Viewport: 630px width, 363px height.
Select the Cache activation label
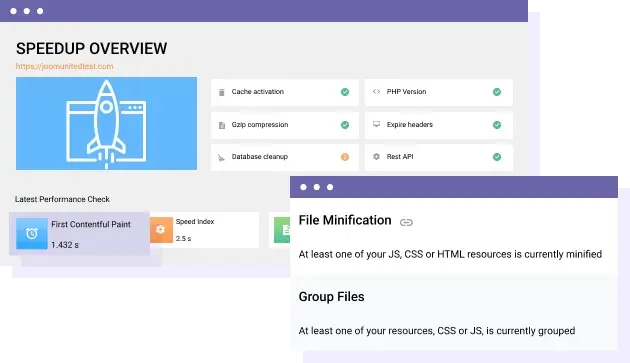coord(258,92)
